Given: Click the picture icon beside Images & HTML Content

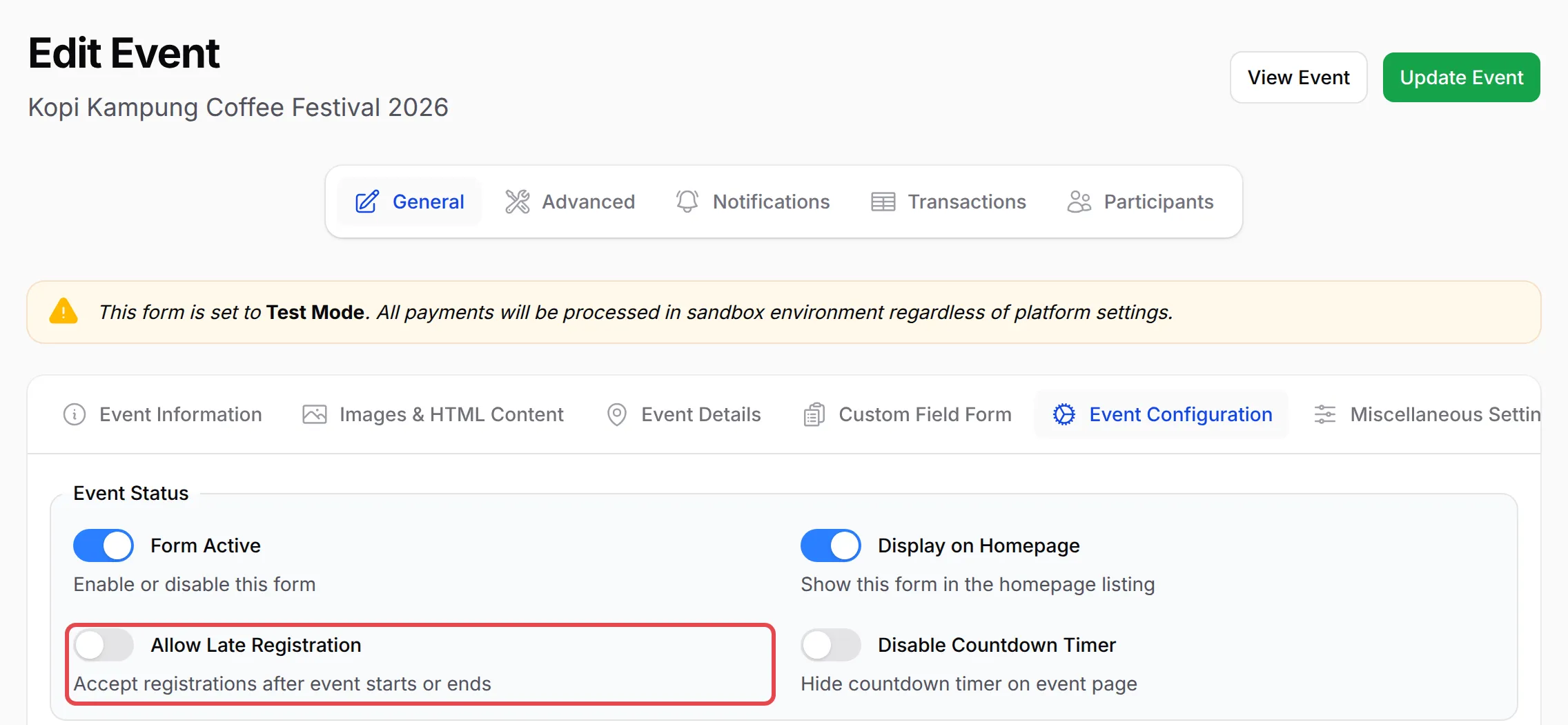Looking at the screenshot, I should coord(315,414).
